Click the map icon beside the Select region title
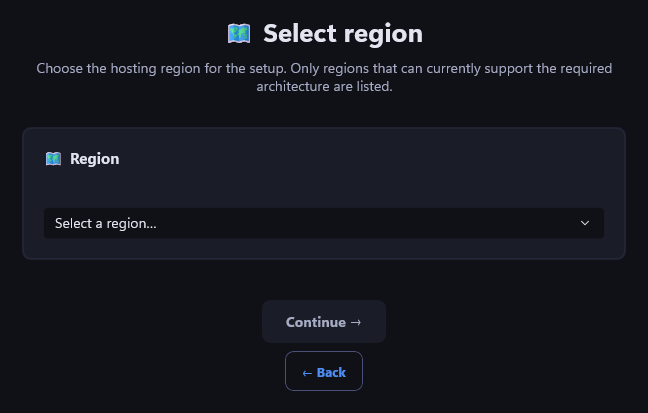This screenshot has width=648, height=413. 239,33
